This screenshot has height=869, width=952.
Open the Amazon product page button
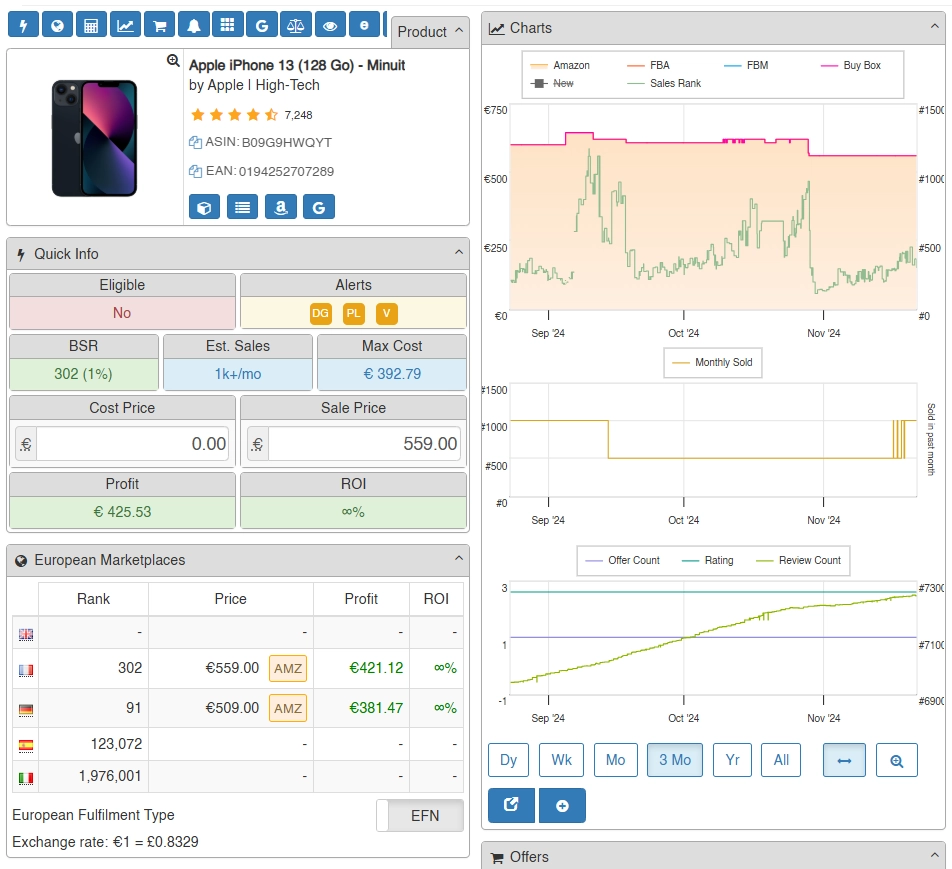(281, 207)
